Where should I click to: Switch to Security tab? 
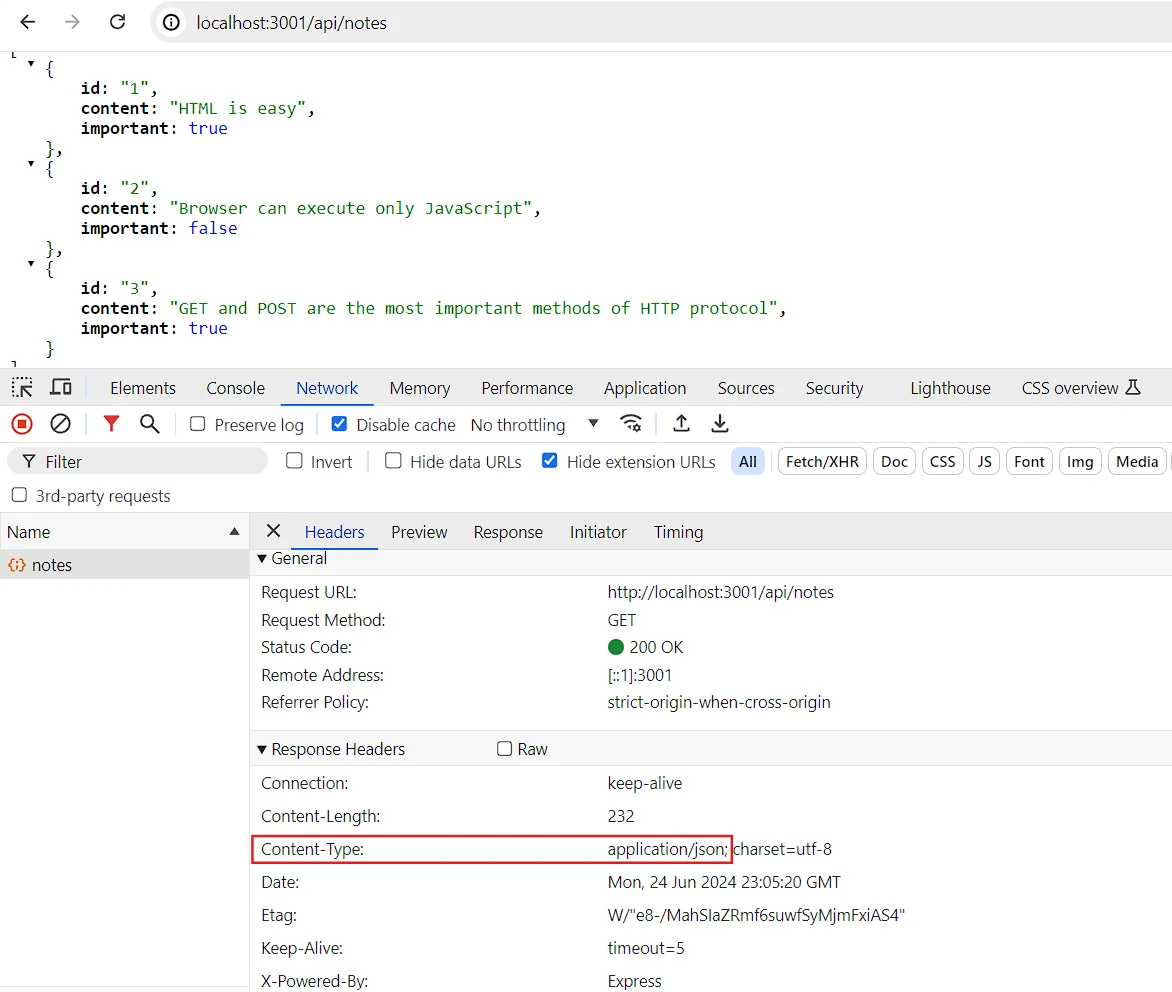(x=834, y=388)
